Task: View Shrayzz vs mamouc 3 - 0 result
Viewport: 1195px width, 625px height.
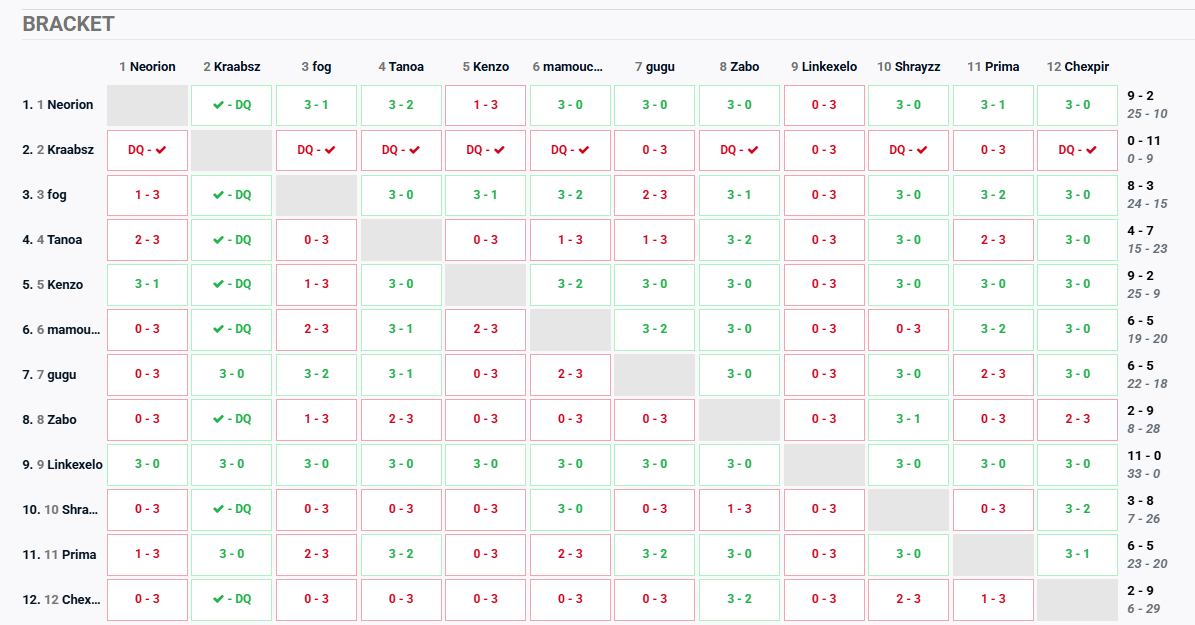Action: pos(570,509)
